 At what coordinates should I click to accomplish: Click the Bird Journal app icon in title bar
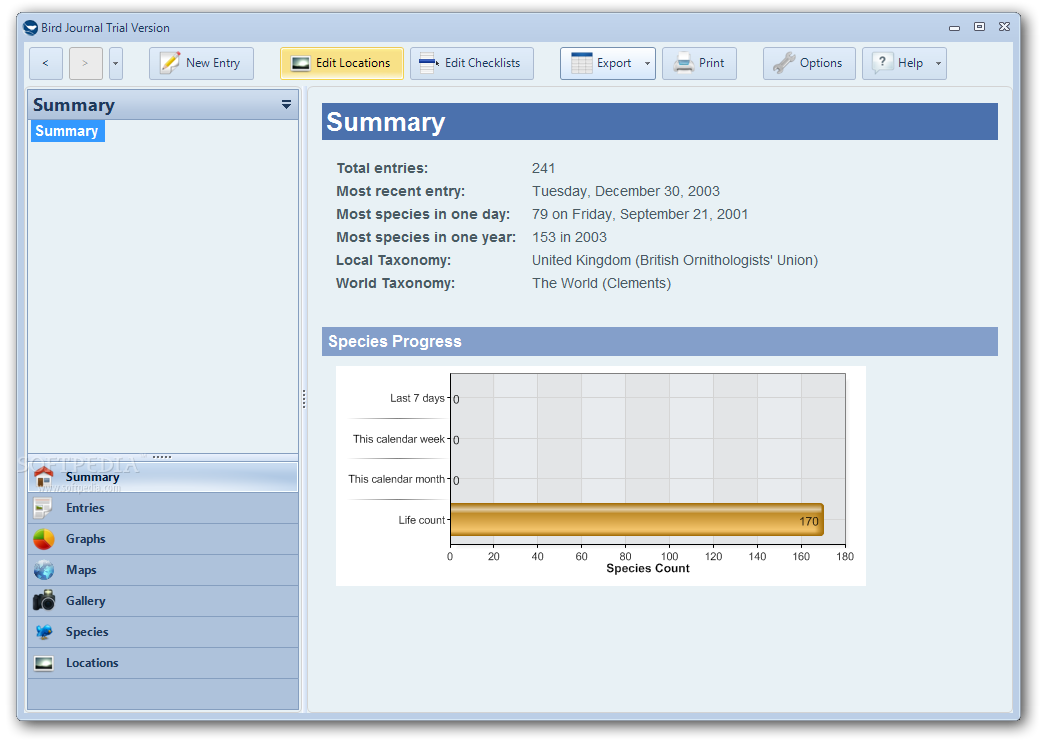click(x=31, y=28)
